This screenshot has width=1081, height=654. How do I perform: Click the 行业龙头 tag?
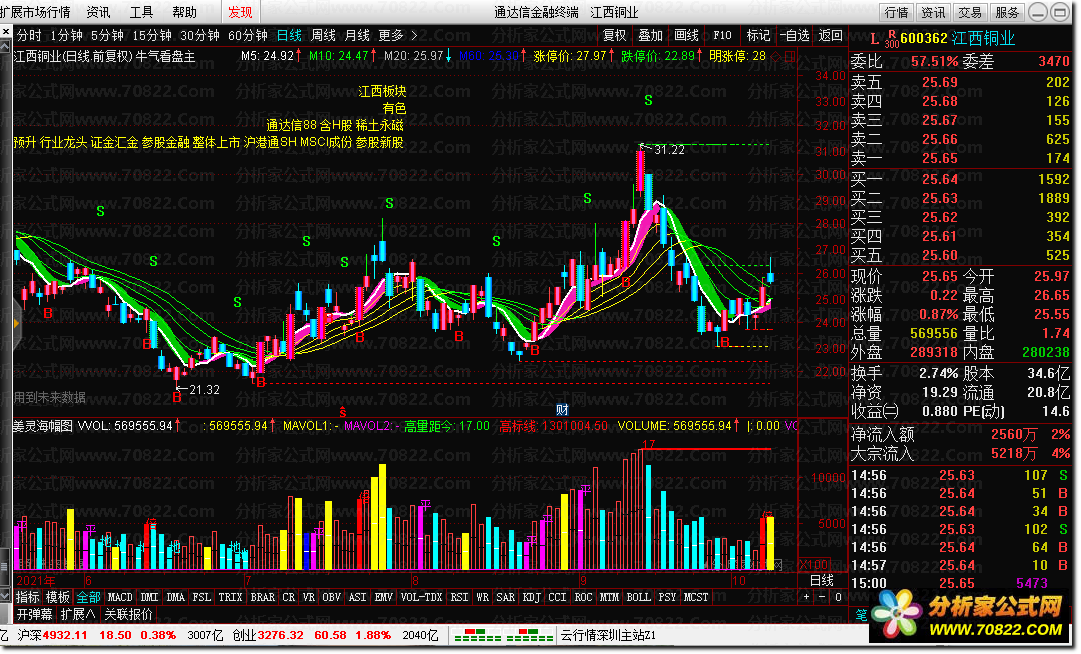tap(63, 143)
